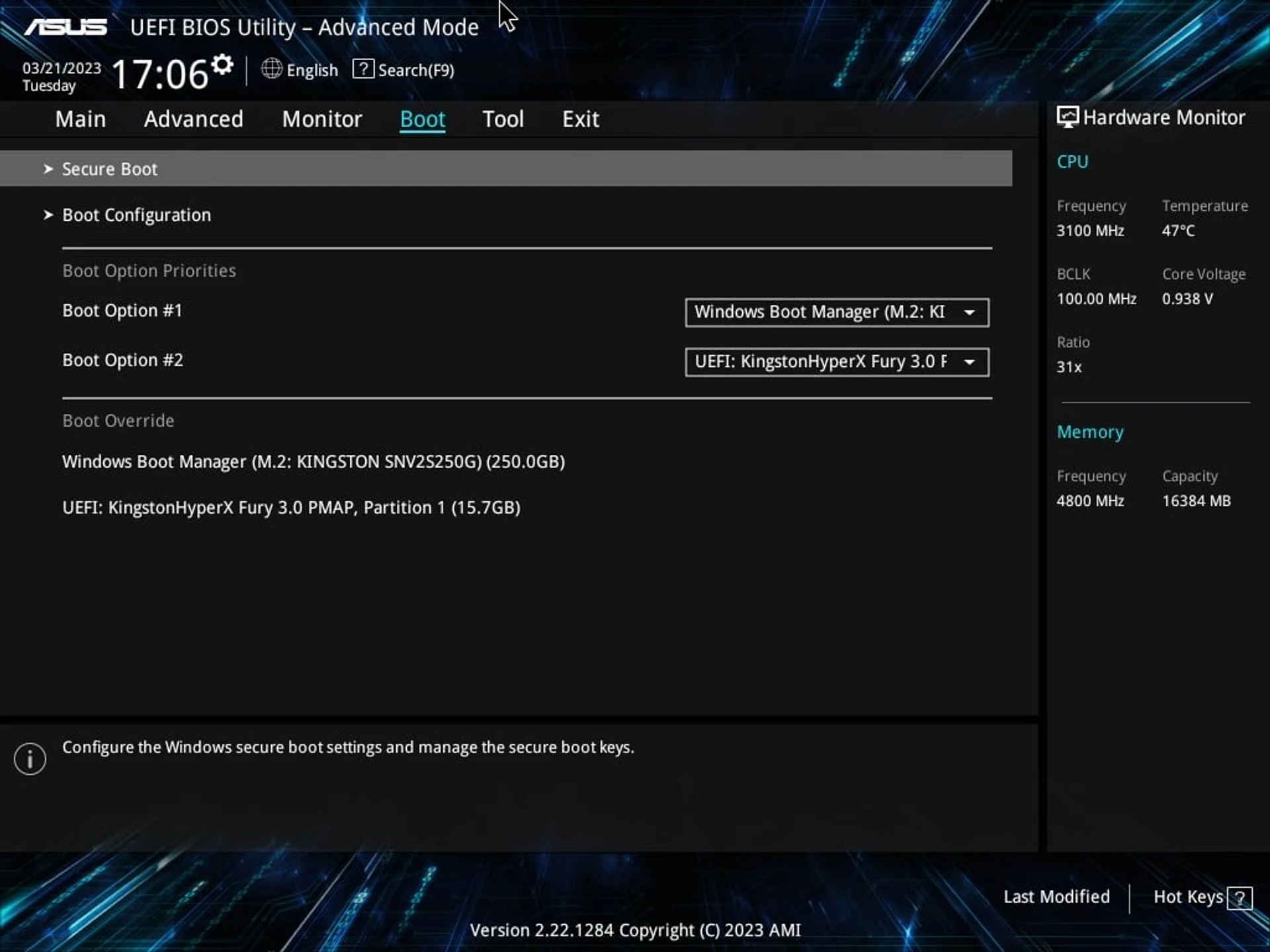Click the Hardware Monitor title
The image size is (1270, 952).
[1164, 118]
